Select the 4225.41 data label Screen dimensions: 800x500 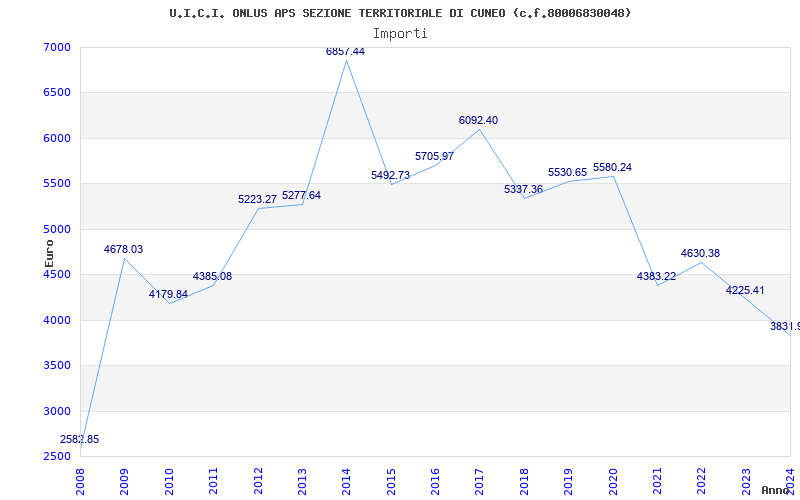click(745, 290)
